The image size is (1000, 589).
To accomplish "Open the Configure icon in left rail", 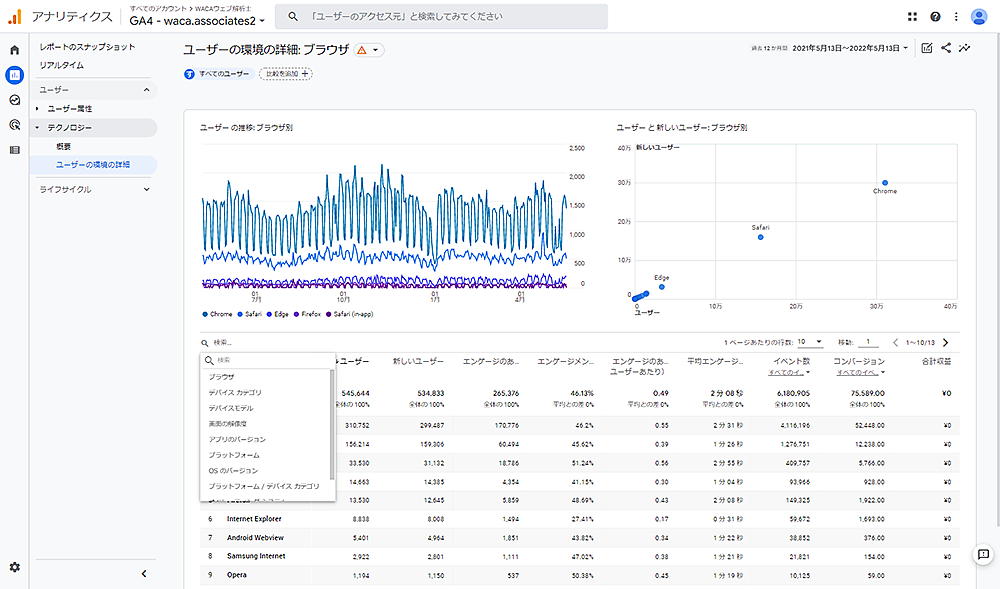I will (14, 150).
